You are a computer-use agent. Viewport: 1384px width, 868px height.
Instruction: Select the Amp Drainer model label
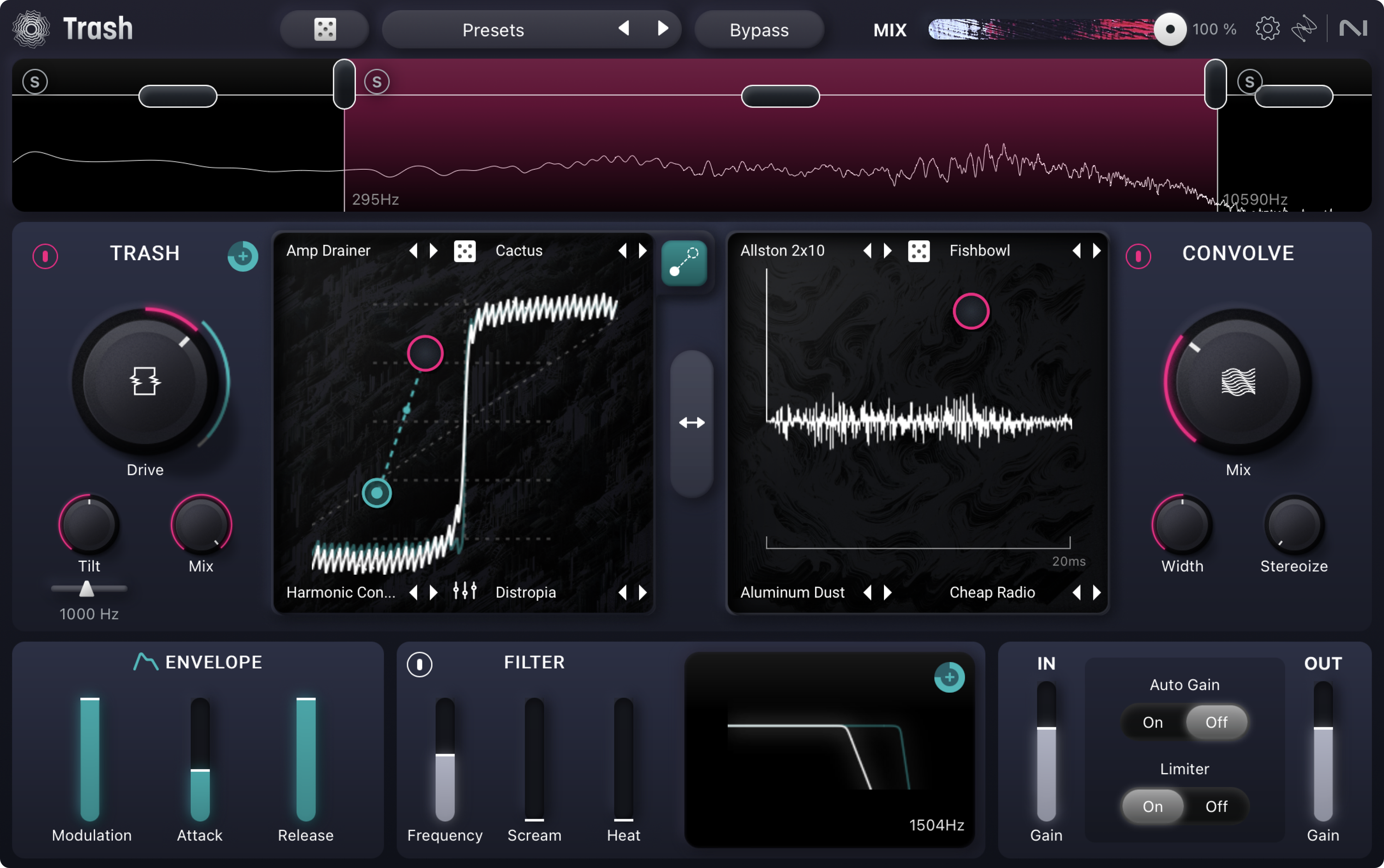pos(328,251)
